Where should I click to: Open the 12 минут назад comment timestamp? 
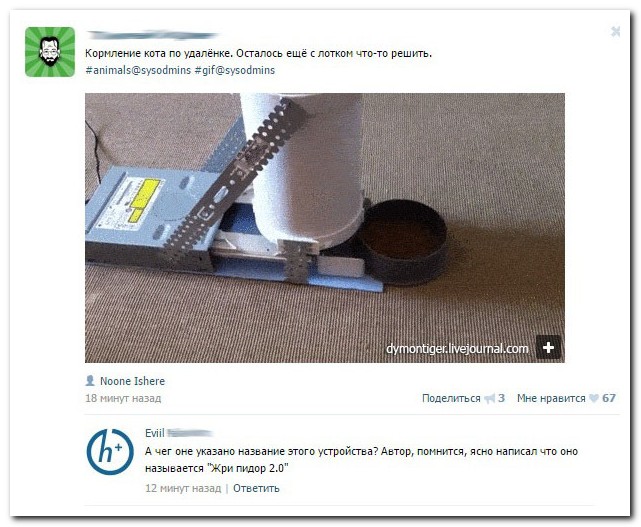coord(183,488)
